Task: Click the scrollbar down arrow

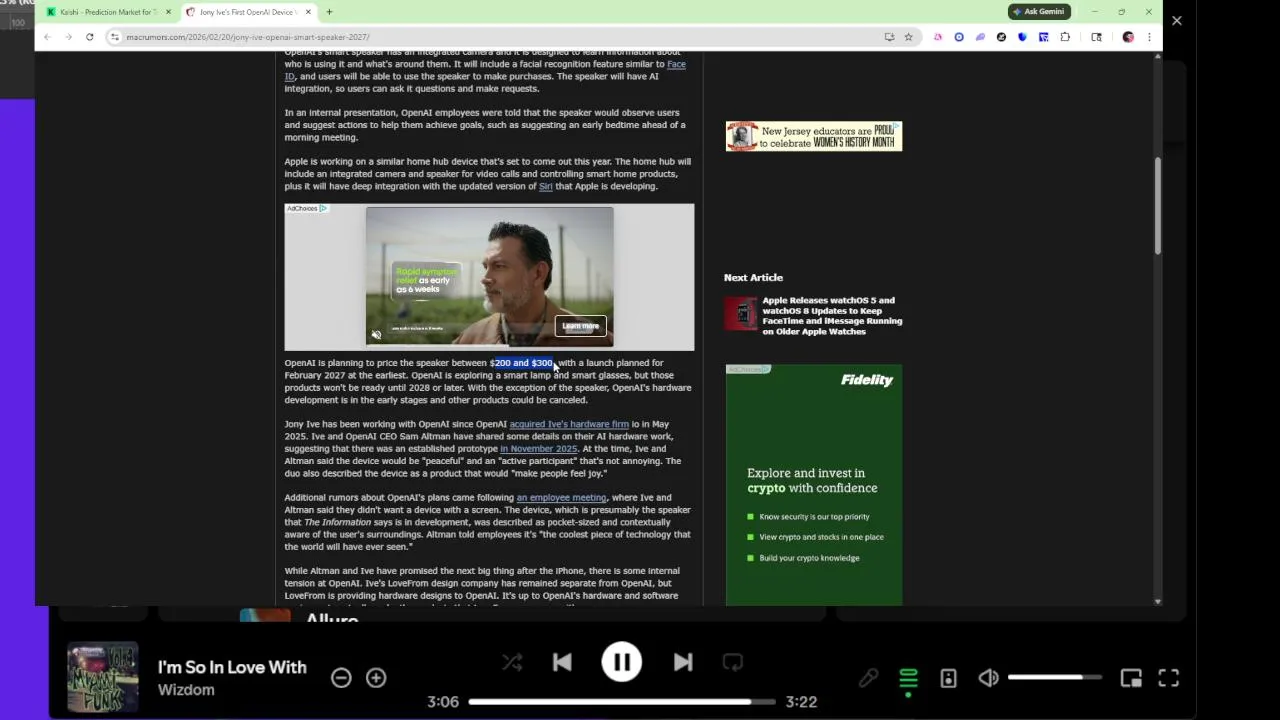Action: [1158, 601]
